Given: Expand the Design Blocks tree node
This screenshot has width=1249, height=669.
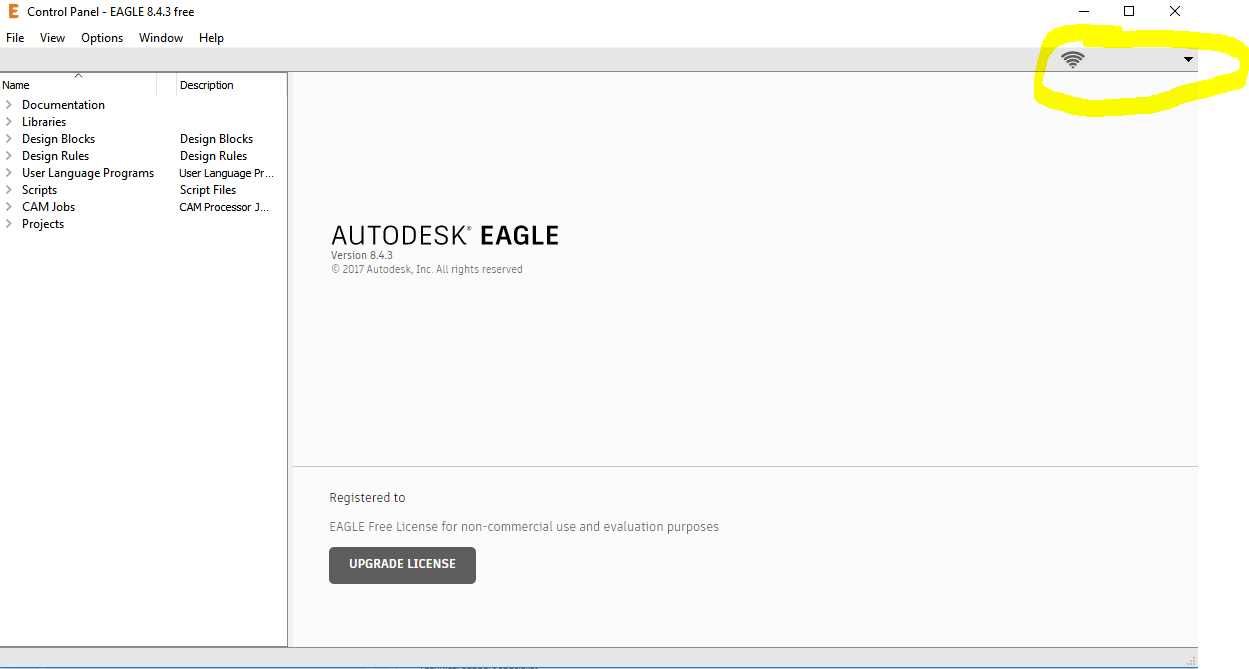Looking at the screenshot, I should click(9, 139).
